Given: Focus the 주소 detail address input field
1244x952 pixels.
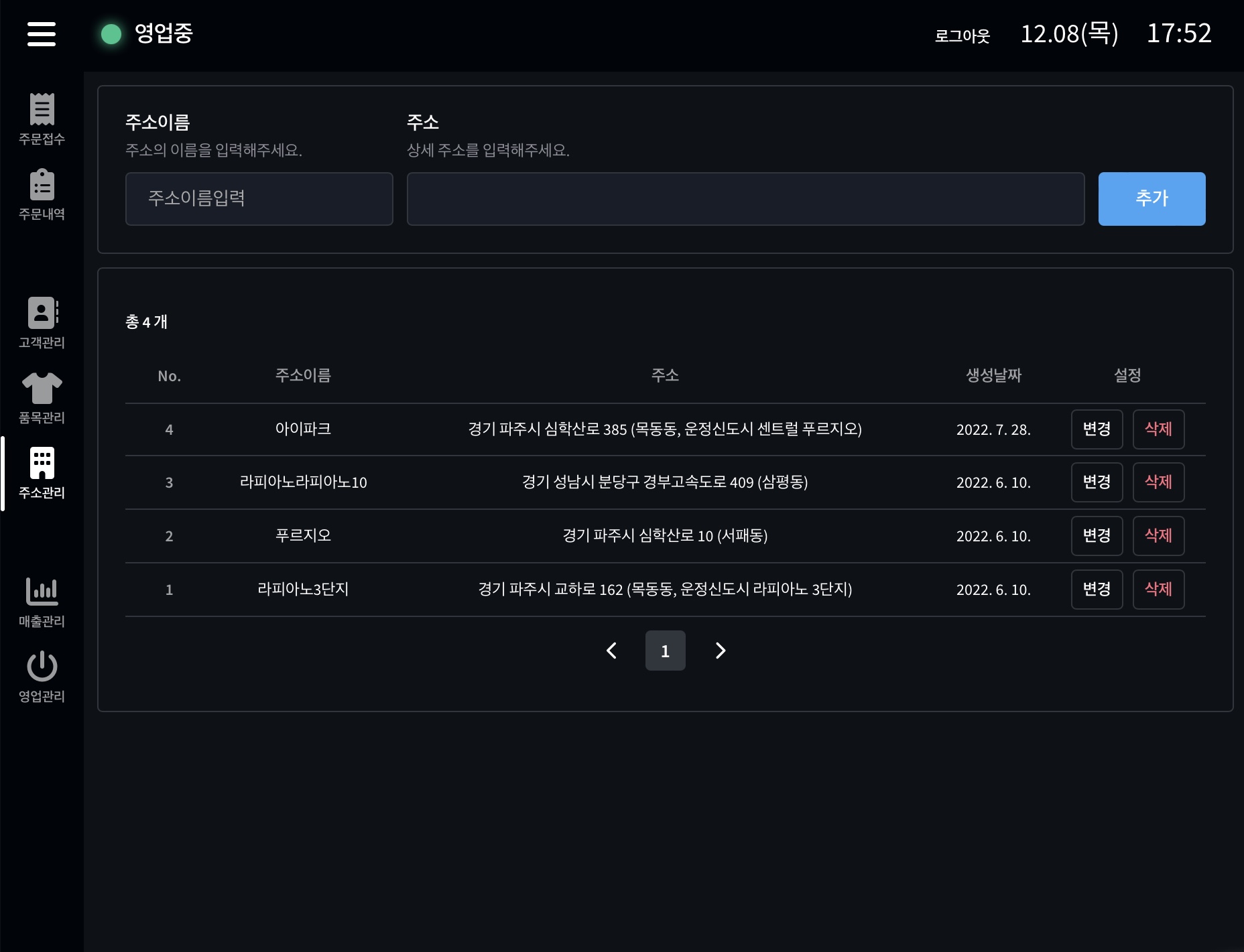Looking at the screenshot, I should [745, 199].
